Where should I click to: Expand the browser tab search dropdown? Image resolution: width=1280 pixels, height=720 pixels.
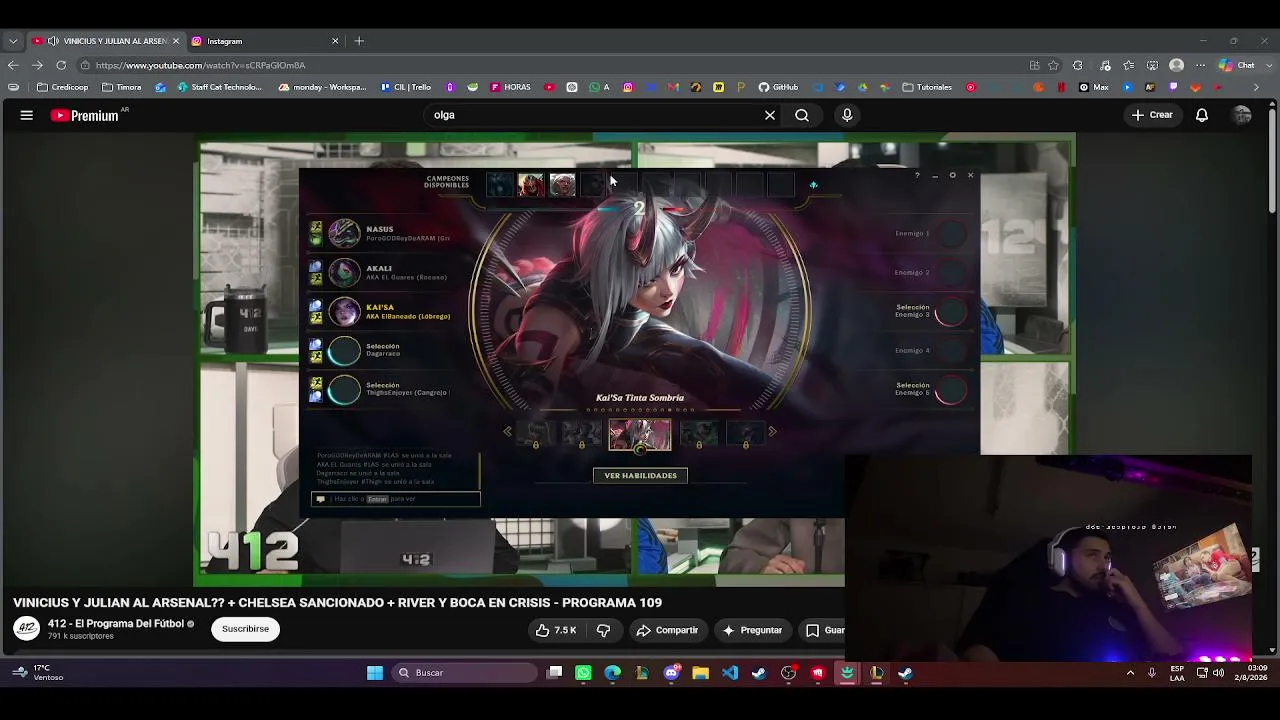pyautogui.click(x=13, y=41)
